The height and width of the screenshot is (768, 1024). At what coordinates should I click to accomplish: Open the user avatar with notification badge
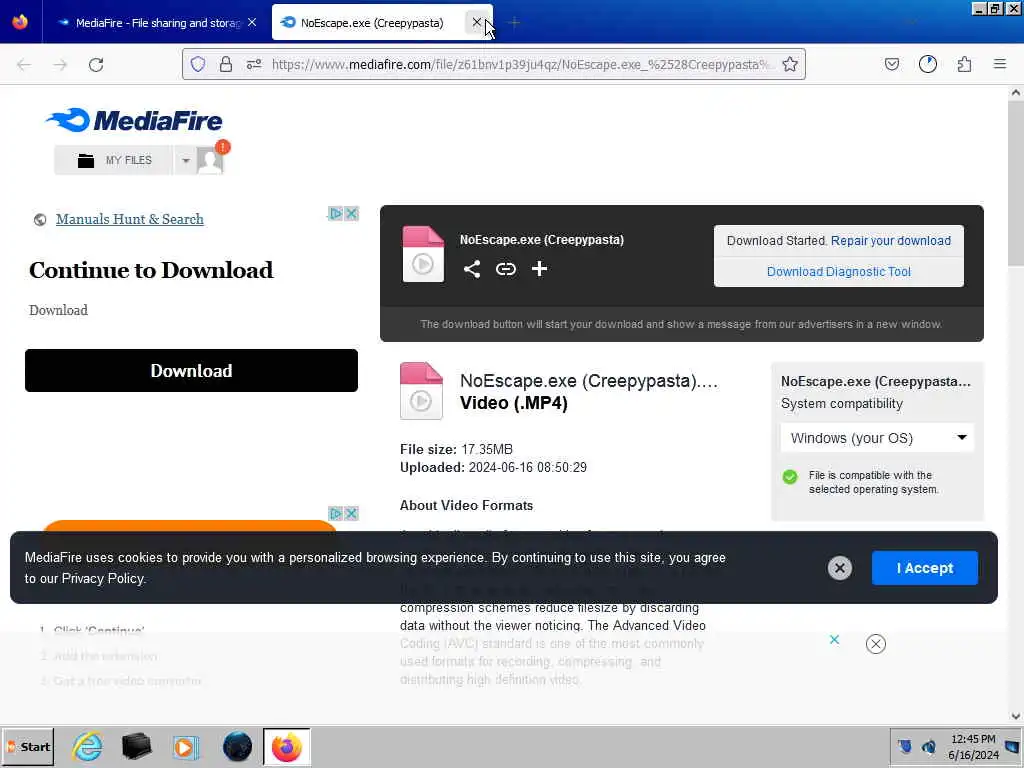coord(210,160)
